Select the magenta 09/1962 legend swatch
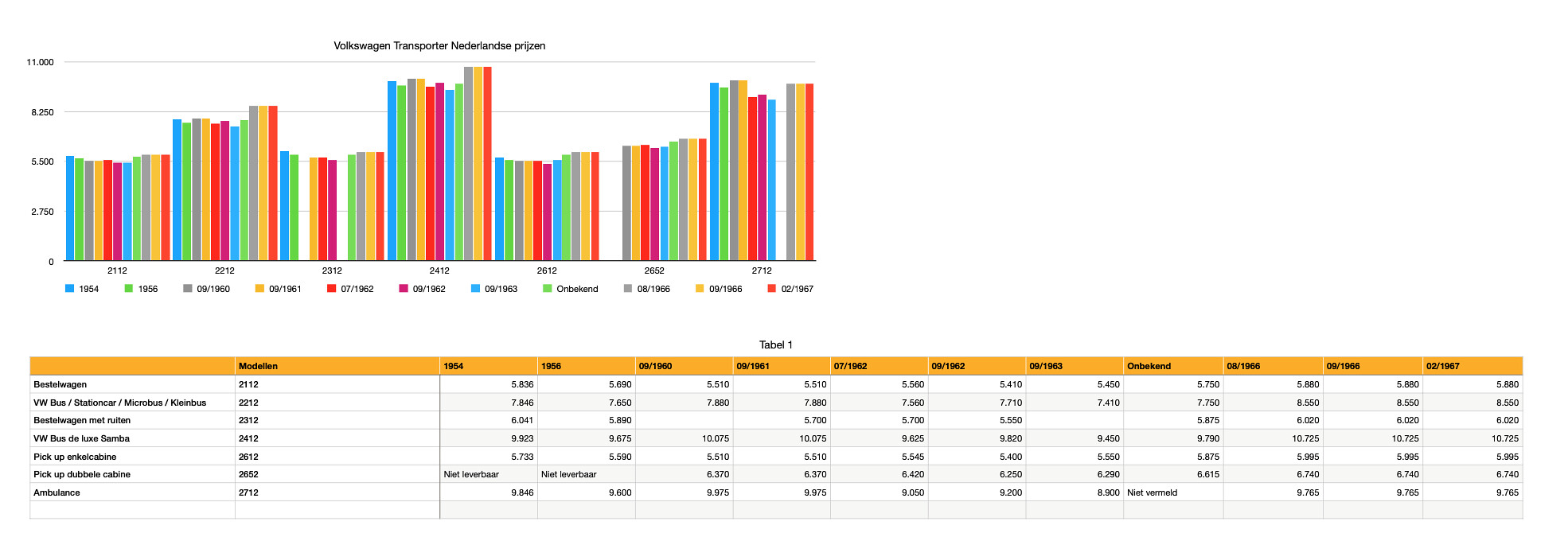 coord(404,289)
